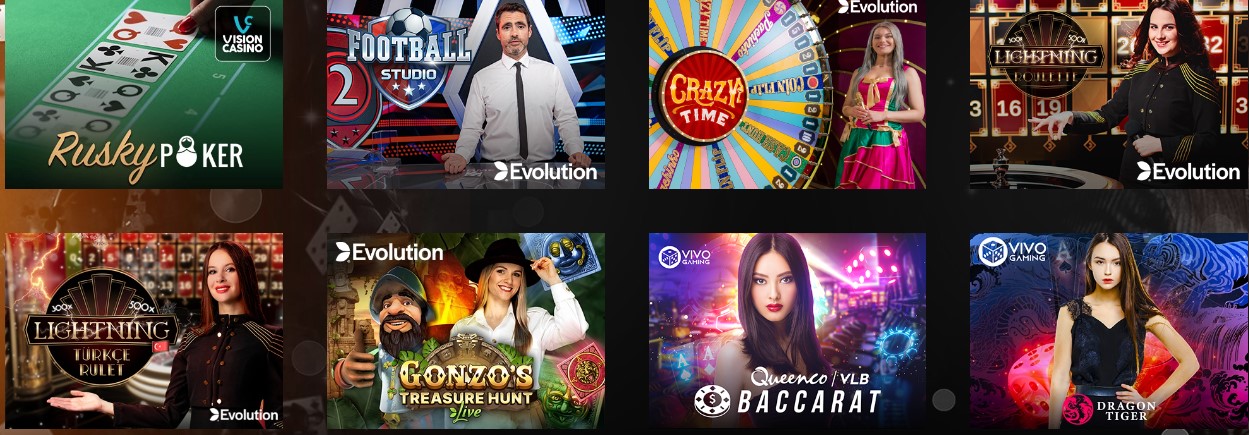
Task: Launch the Football Studio live game
Action: coord(466,94)
